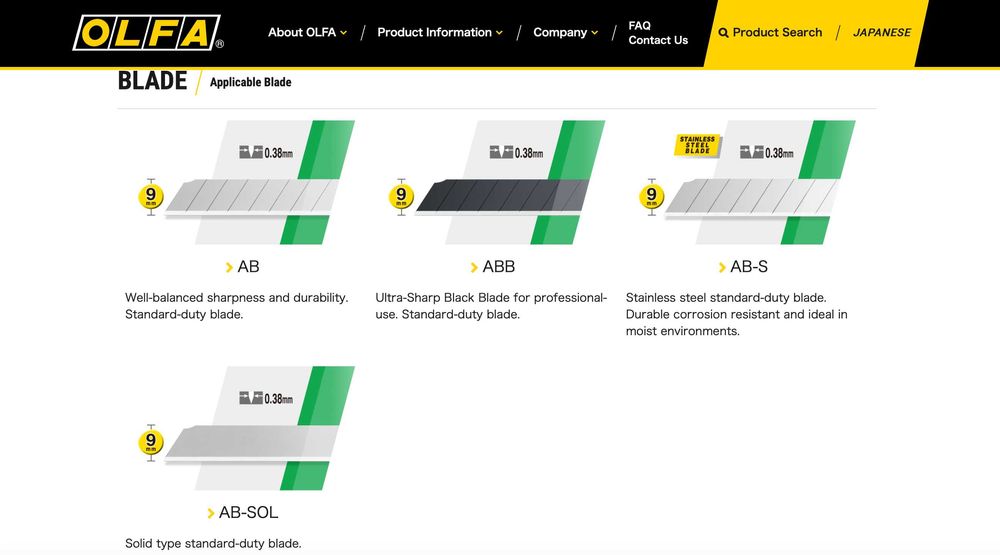Screen dimensions: 1000x555
Task: Switch the site language to JAPANESE
Action: 881,33
